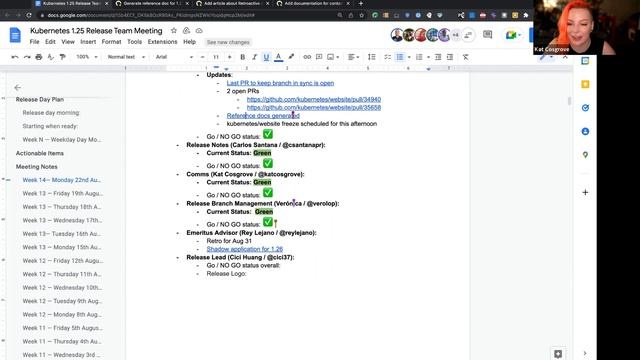Open bulleted list options arrow

coord(409,57)
